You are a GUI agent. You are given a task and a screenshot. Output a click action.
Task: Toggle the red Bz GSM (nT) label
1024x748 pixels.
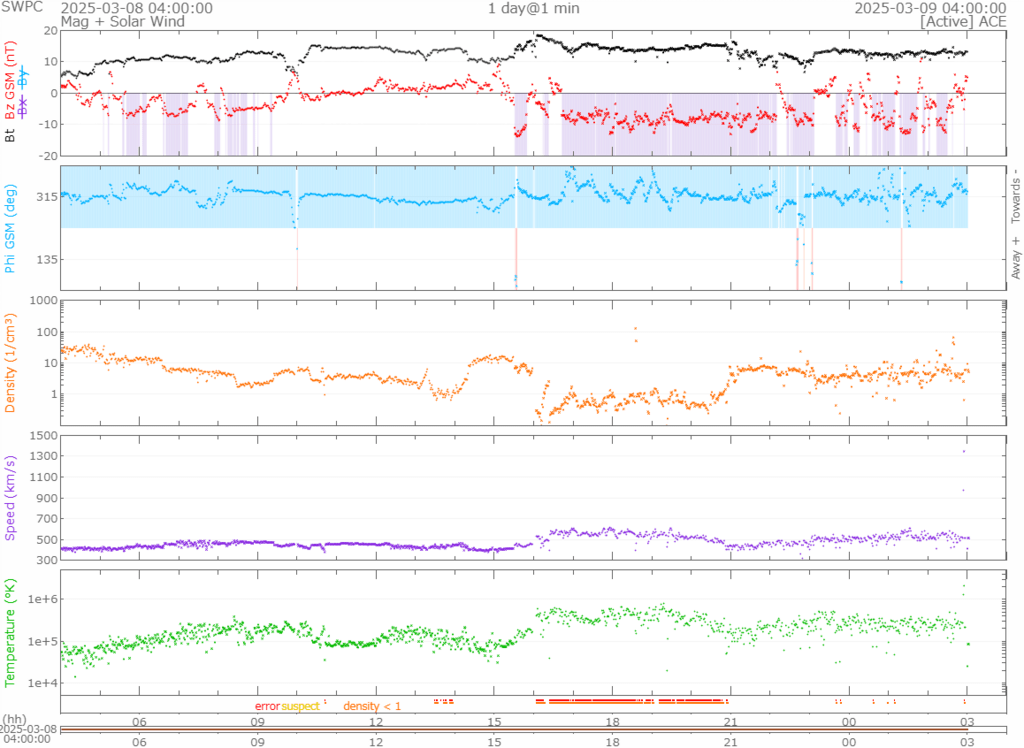coord(10,81)
